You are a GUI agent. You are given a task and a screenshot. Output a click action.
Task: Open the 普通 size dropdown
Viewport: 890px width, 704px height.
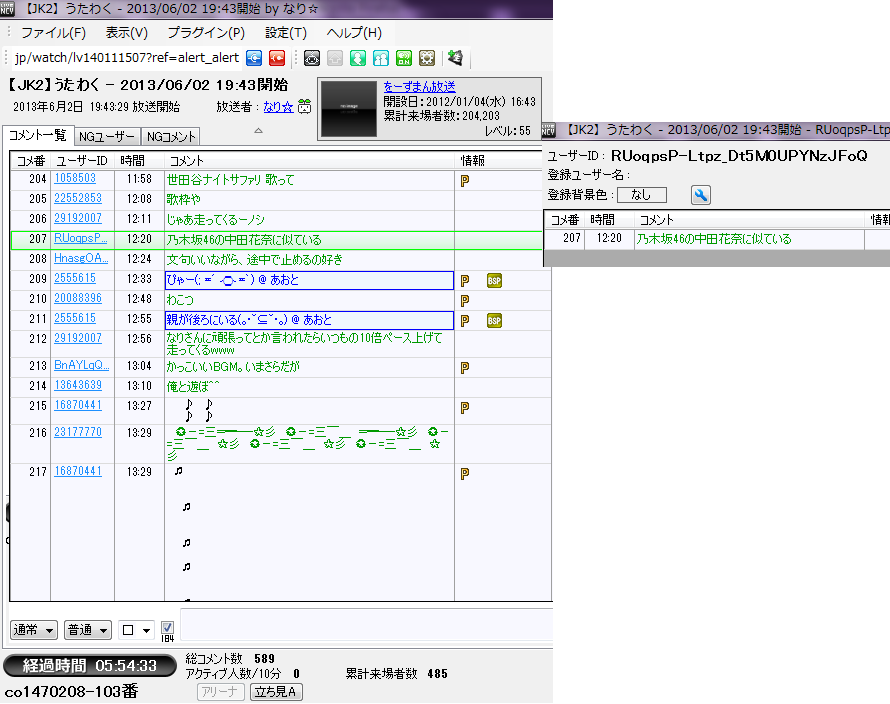point(87,630)
